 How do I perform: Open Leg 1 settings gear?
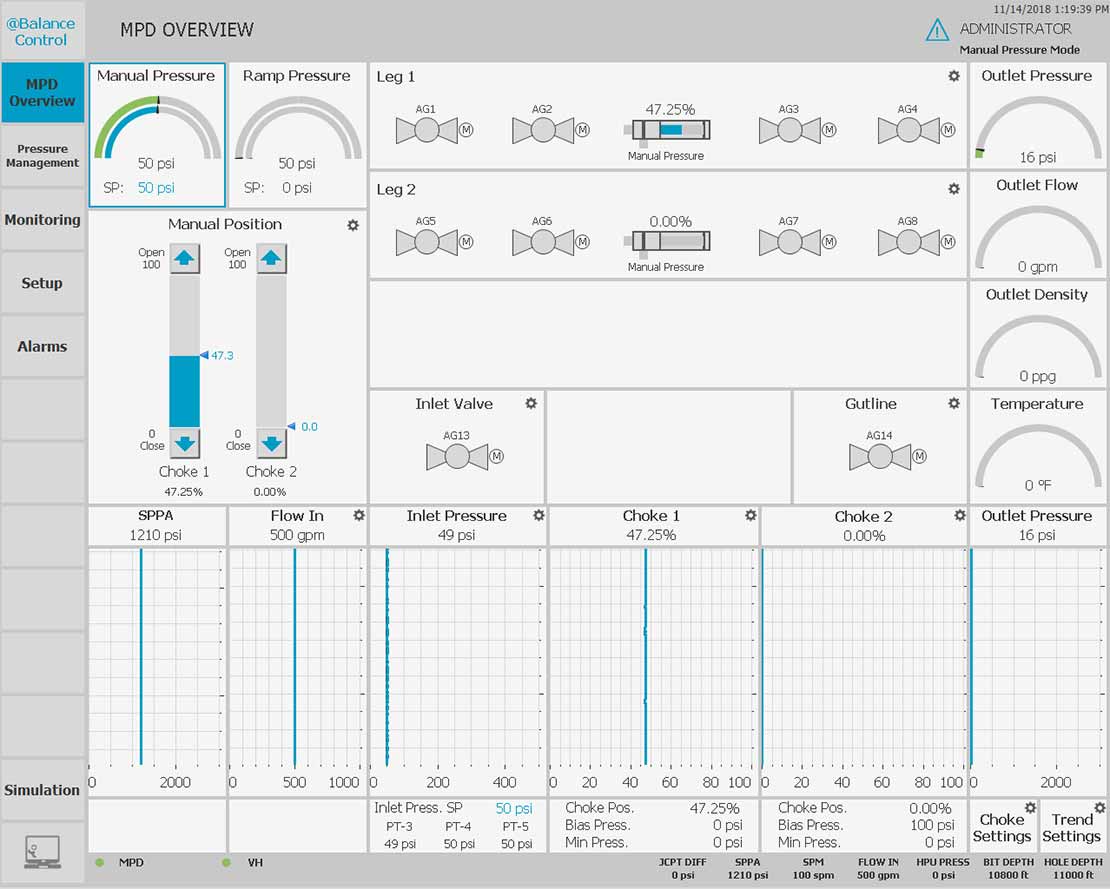tap(954, 77)
